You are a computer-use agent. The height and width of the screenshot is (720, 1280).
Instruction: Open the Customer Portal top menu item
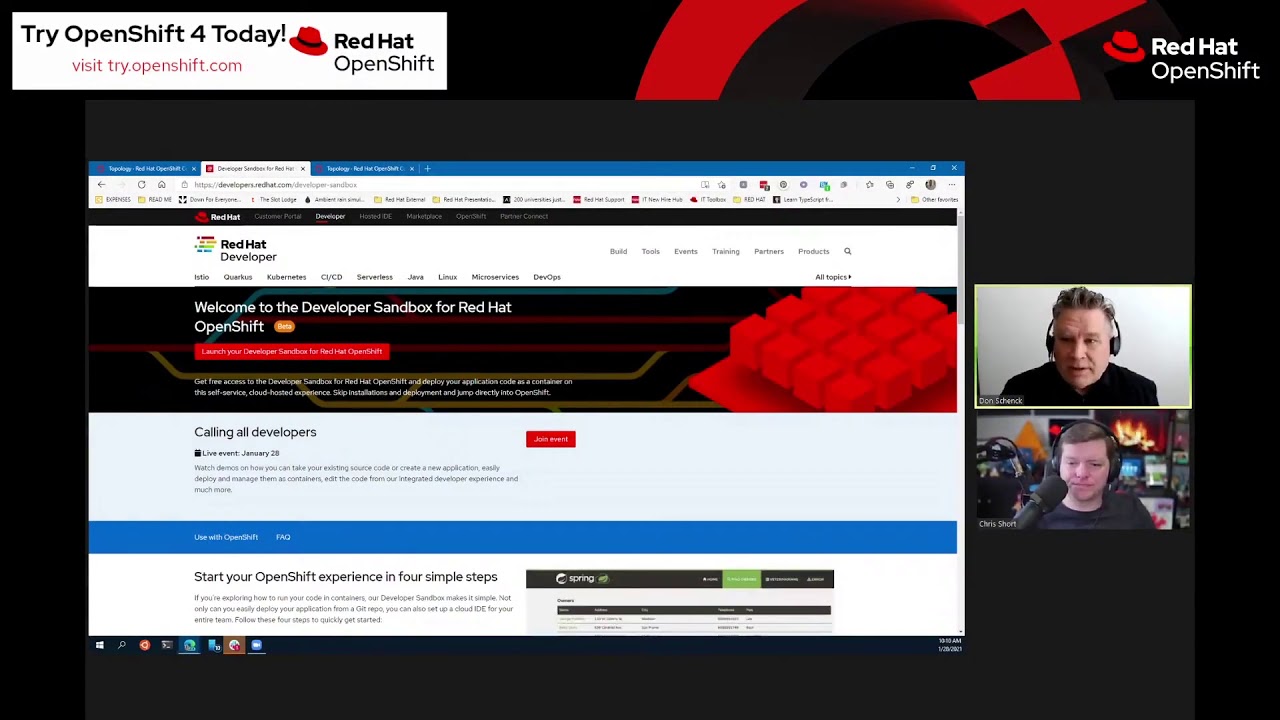point(277,216)
